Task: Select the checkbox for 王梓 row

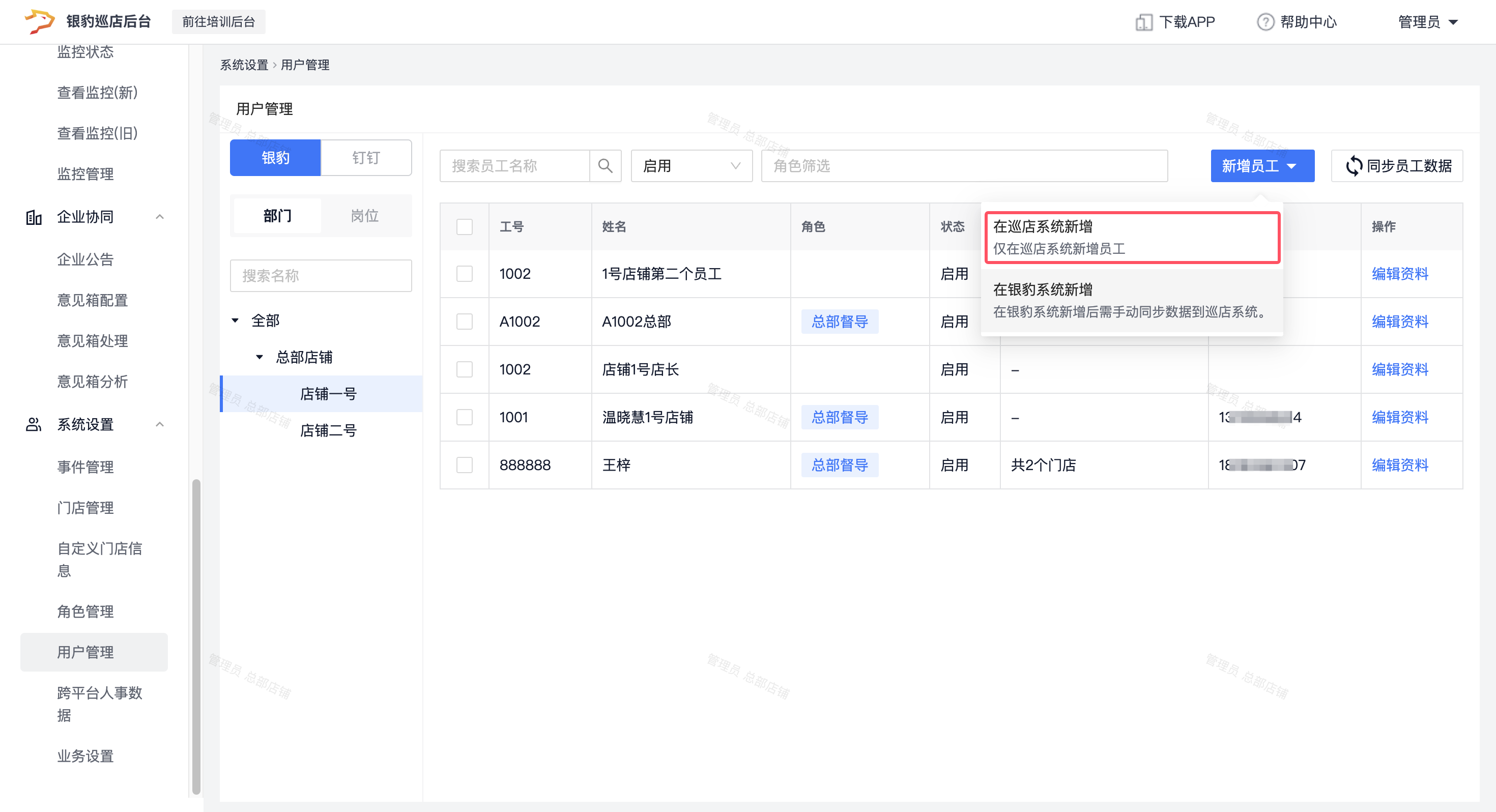Action: [x=464, y=465]
